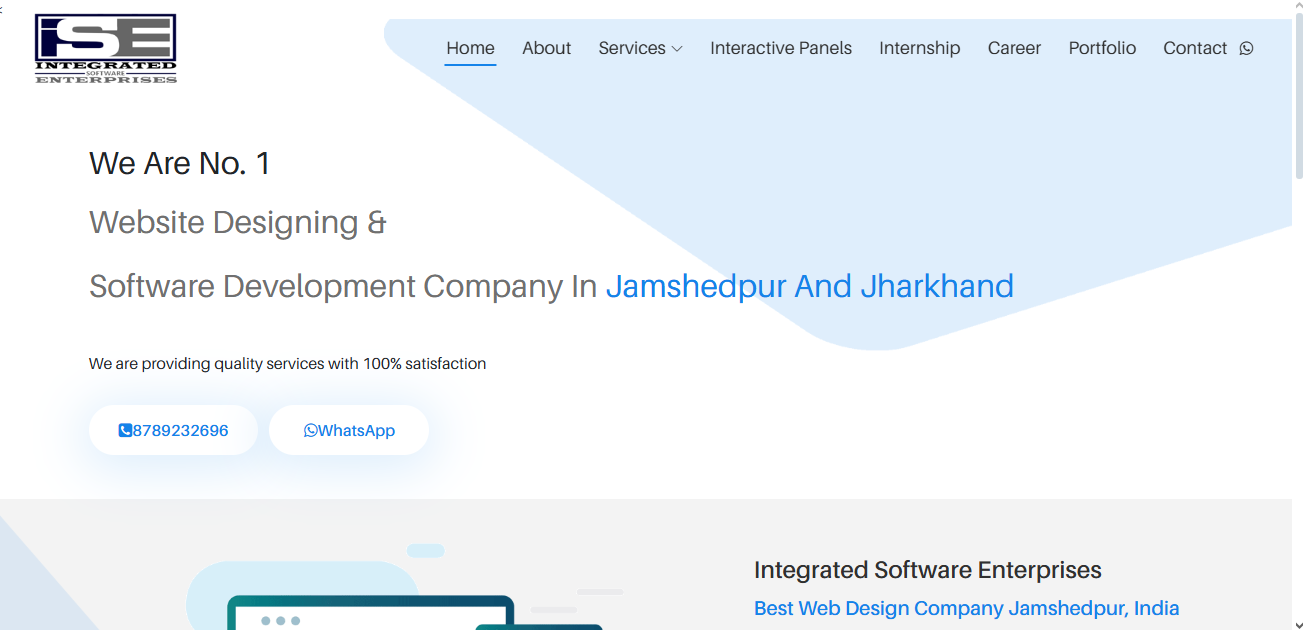Click the Integrated Software Enterprises heading

(928, 570)
